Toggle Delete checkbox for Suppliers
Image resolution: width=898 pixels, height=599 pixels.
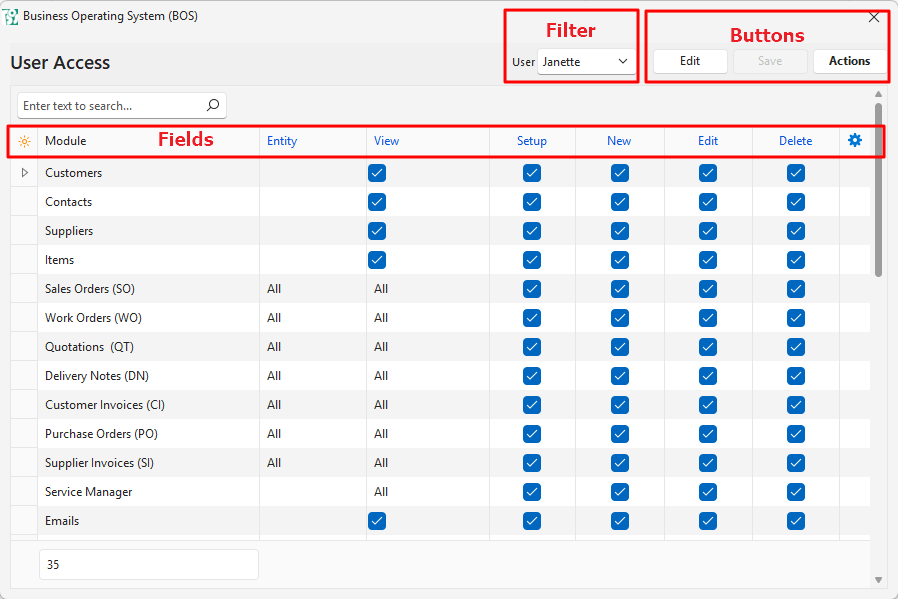796,231
